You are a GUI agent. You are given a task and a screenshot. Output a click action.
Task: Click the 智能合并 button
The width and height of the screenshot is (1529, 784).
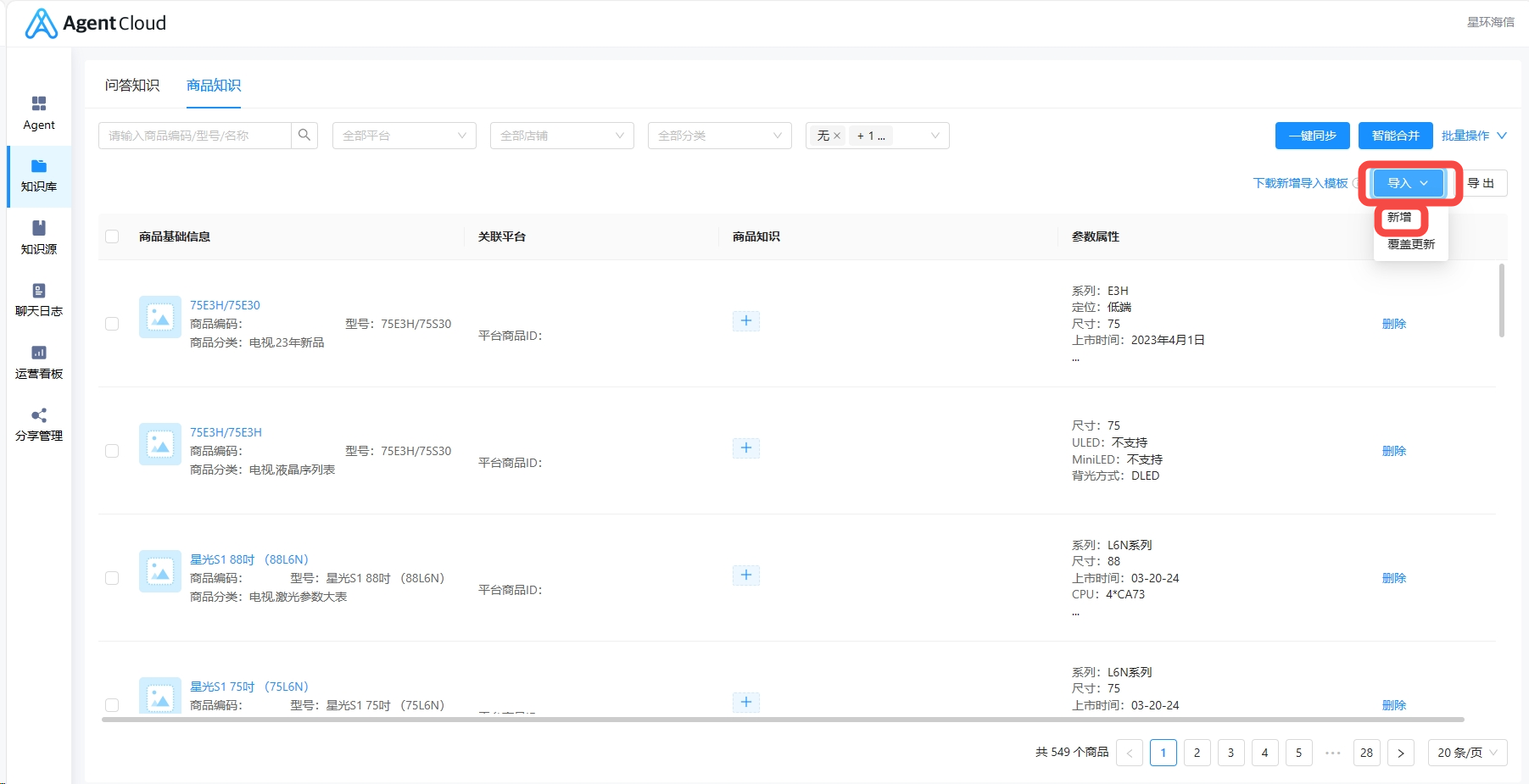pyautogui.click(x=1396, y=136)
